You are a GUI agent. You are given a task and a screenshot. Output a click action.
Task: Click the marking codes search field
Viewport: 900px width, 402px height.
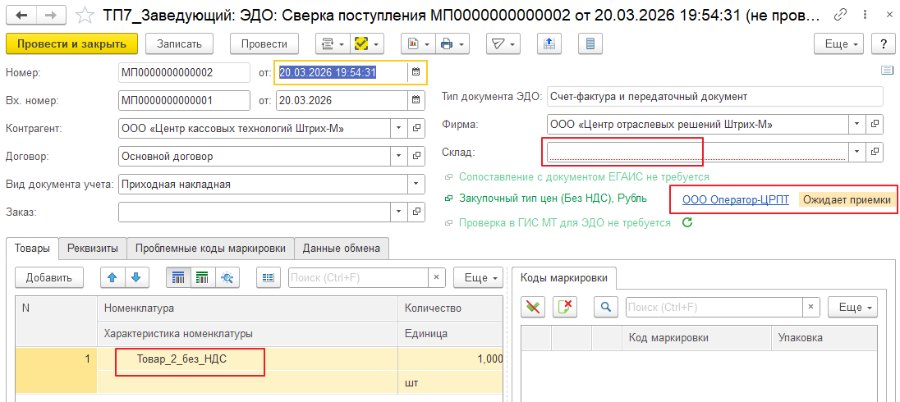tap(713, 307)
